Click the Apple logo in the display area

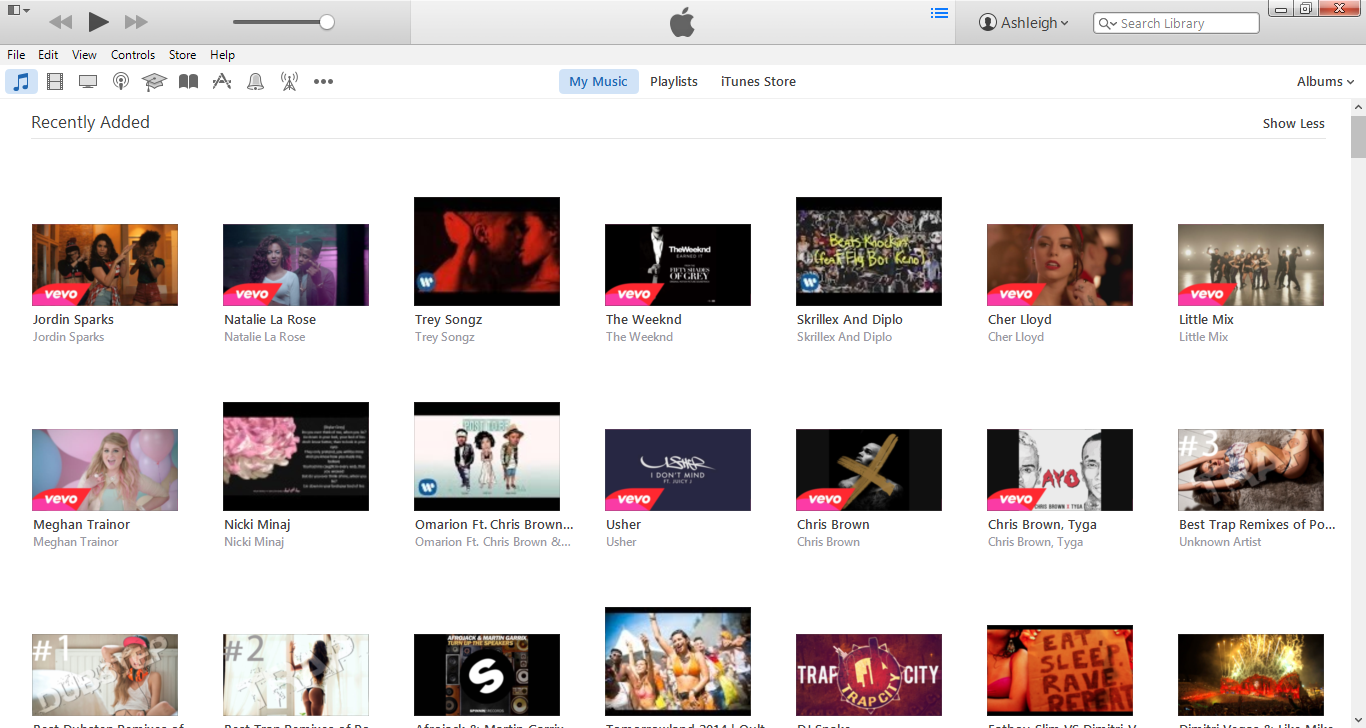[x=682, y=22]
